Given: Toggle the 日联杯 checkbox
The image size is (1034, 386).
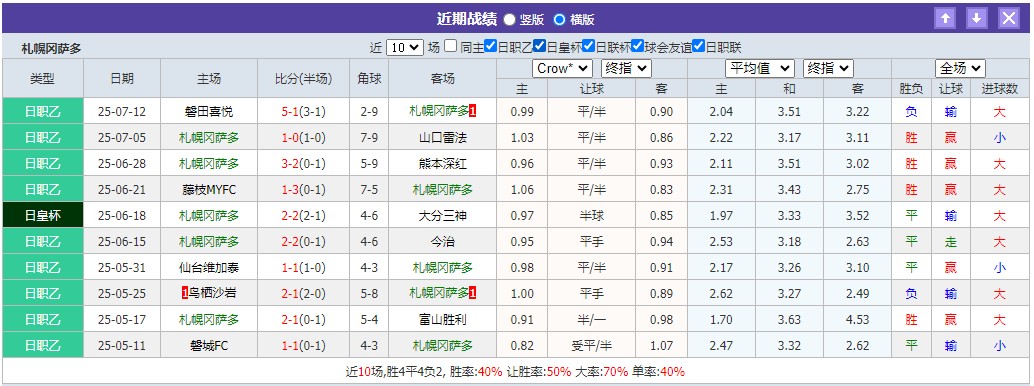Looking at the screenshot, I should coord(589,46).
